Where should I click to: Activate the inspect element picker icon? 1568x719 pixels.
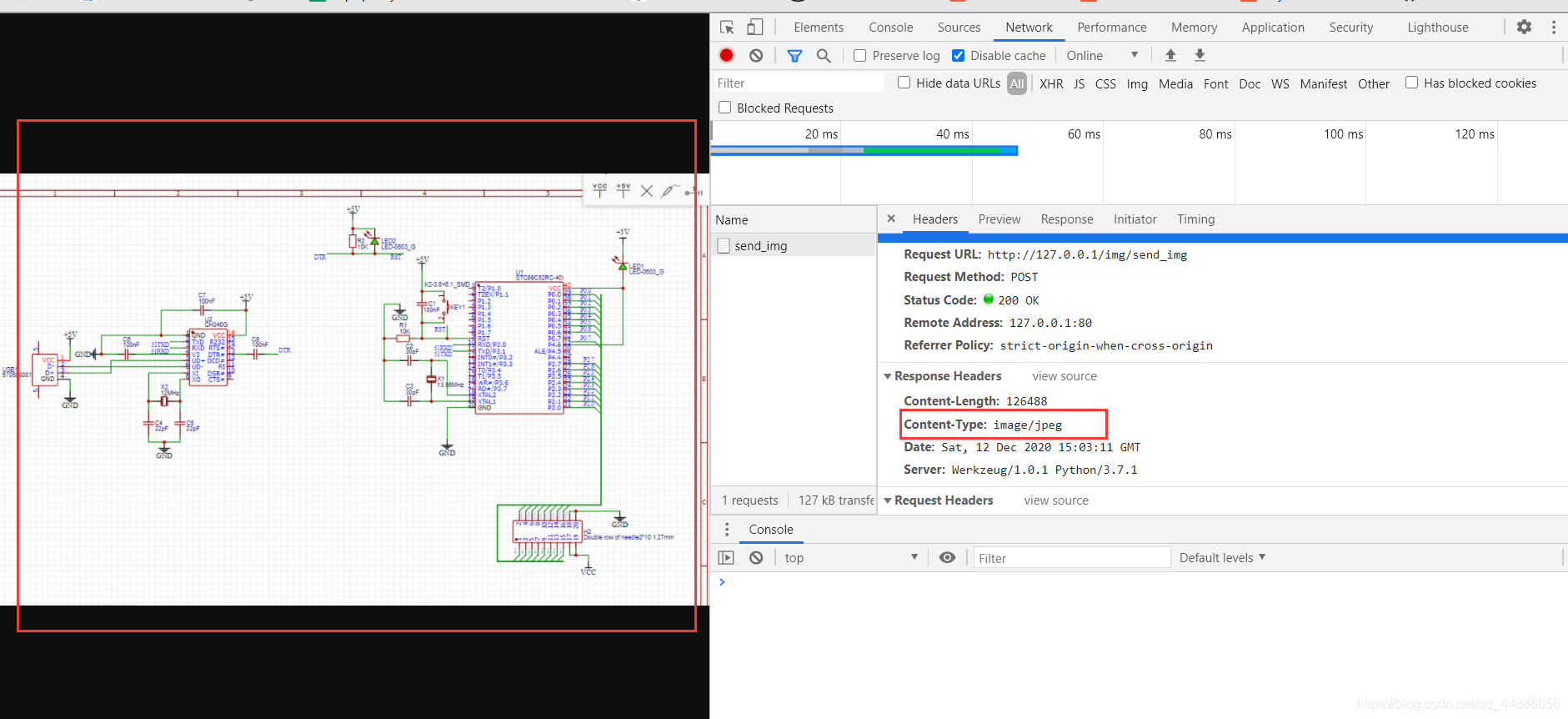[x=727, y=28]
